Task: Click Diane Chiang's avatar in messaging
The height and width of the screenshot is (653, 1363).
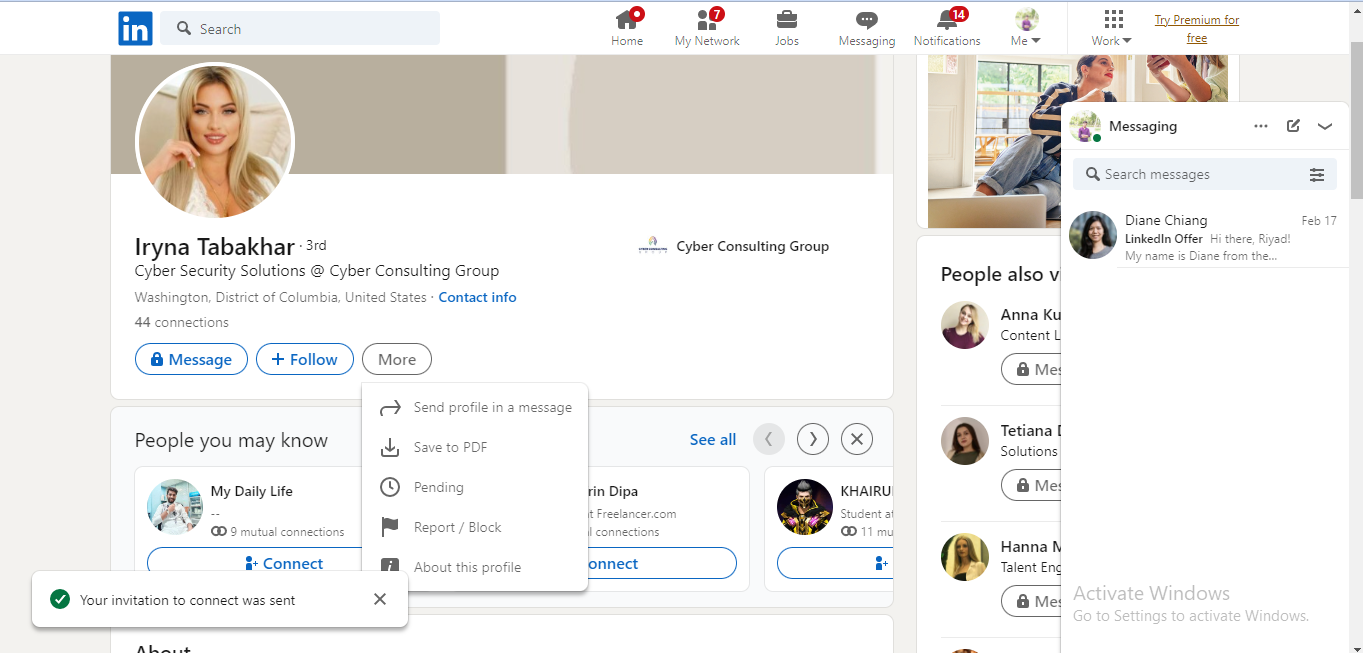Action: coord(1093,235)
